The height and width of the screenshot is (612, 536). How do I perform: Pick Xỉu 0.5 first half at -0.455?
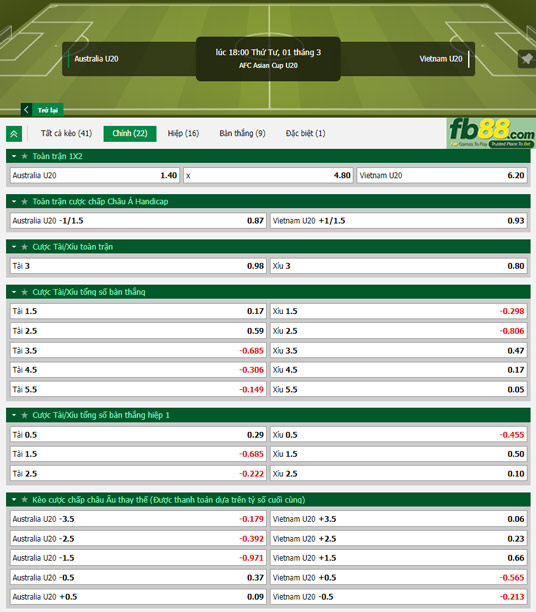[x=399, y=435]
